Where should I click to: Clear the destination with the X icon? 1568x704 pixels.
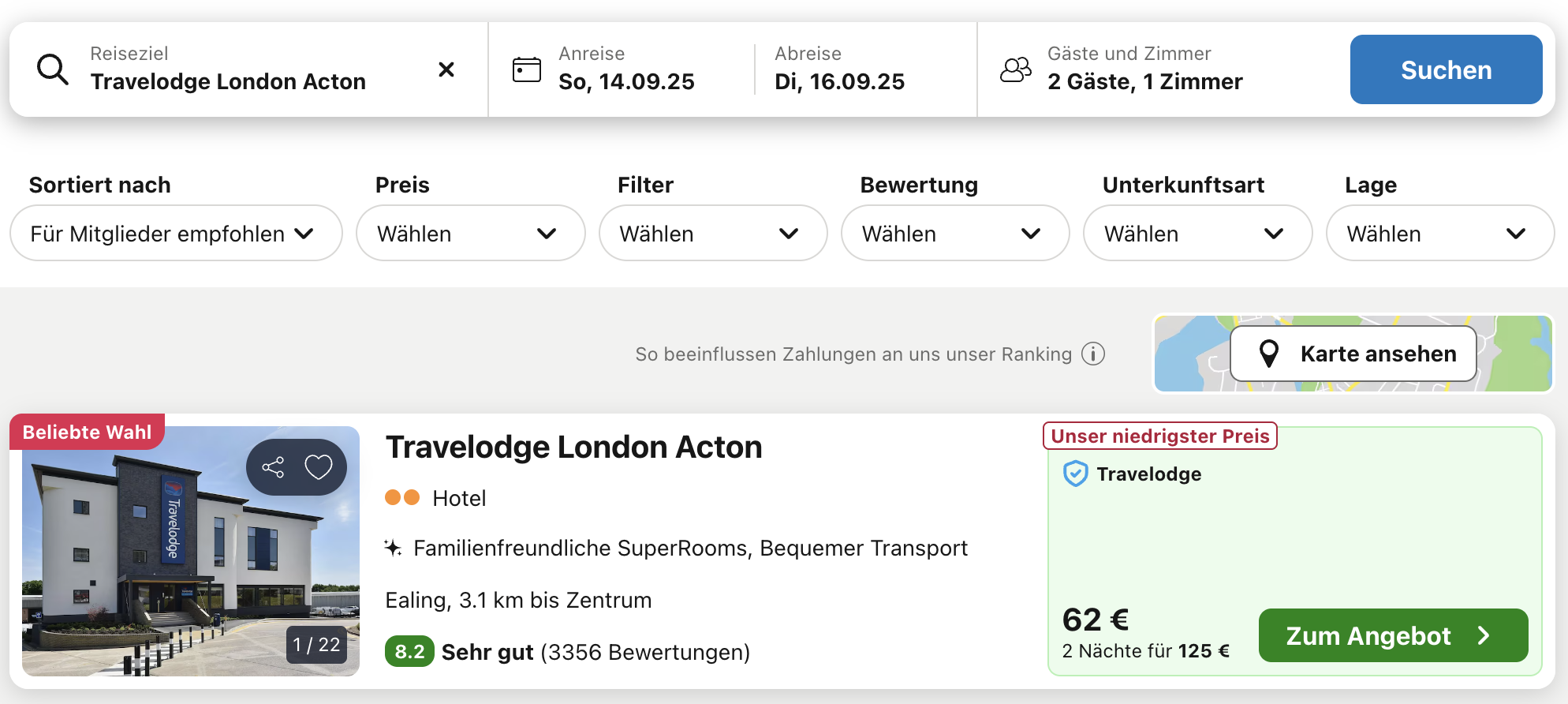point(446,69)
